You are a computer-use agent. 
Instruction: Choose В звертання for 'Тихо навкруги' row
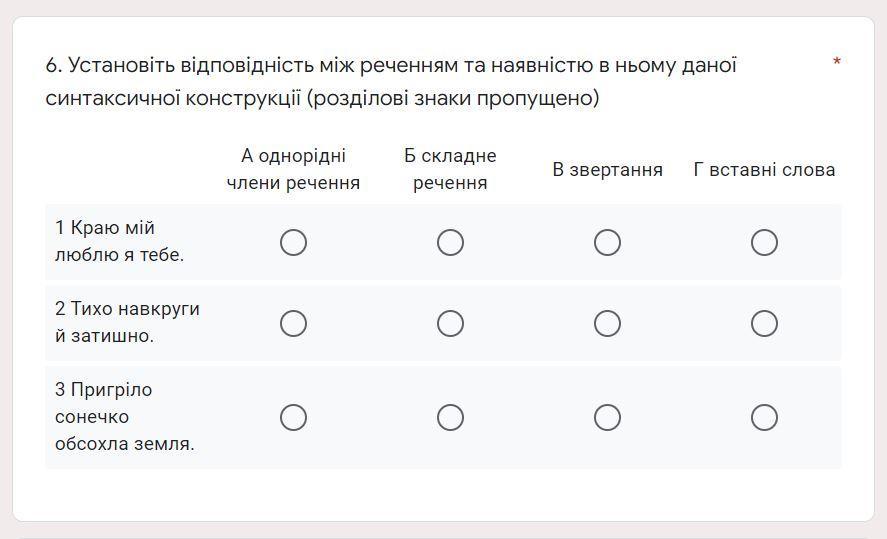click(x=607, y=324)
